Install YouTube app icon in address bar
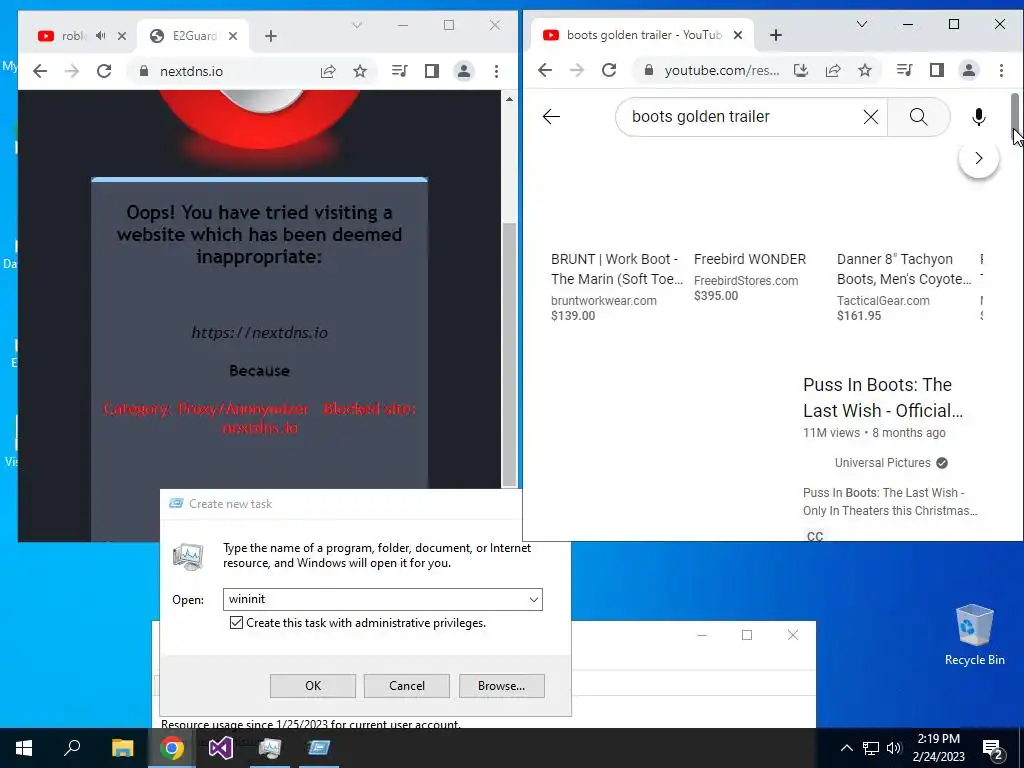This screenshot has width=1024, height=768. (x=801, y=70)
